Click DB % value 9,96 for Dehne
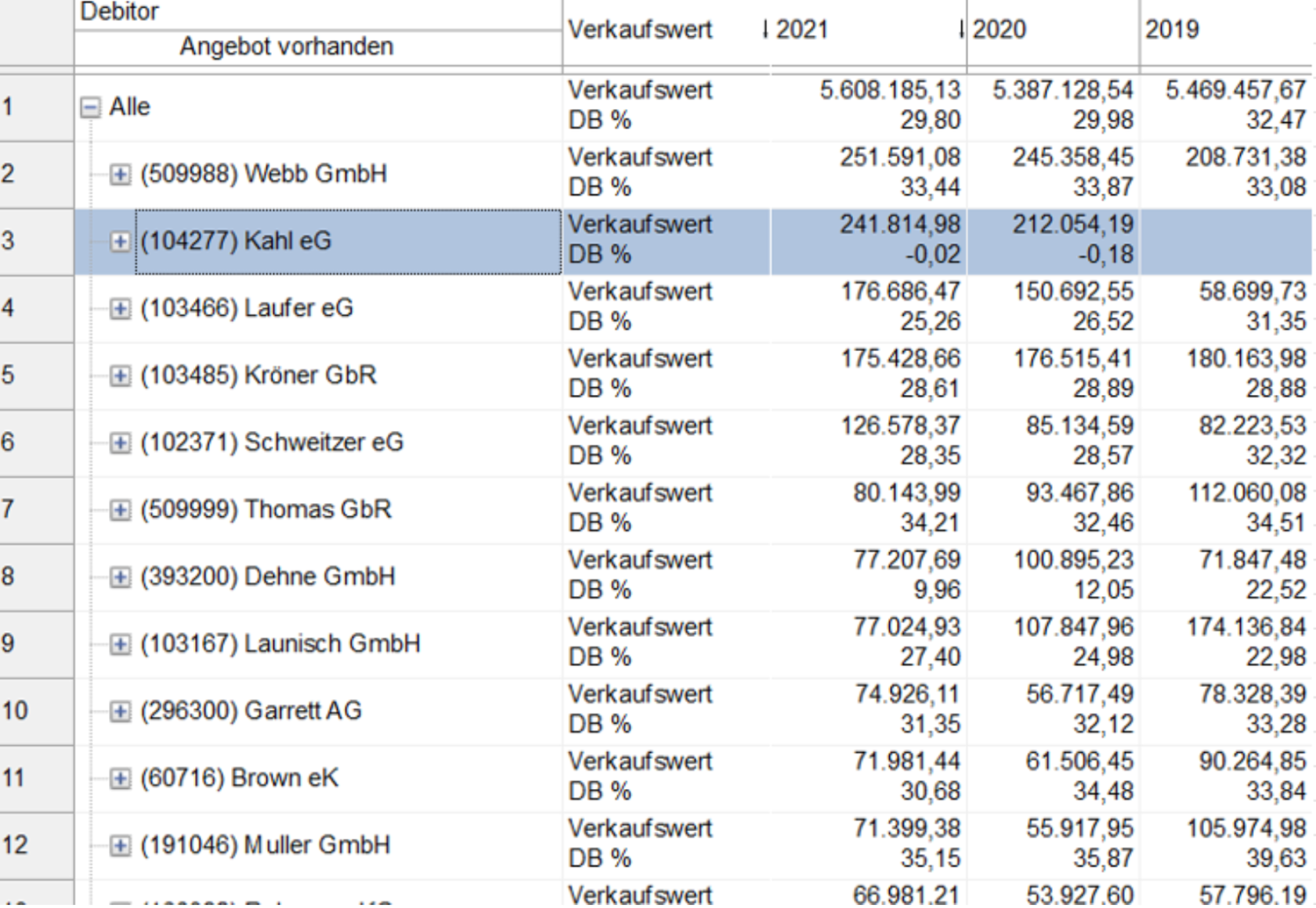 [937, 591]
